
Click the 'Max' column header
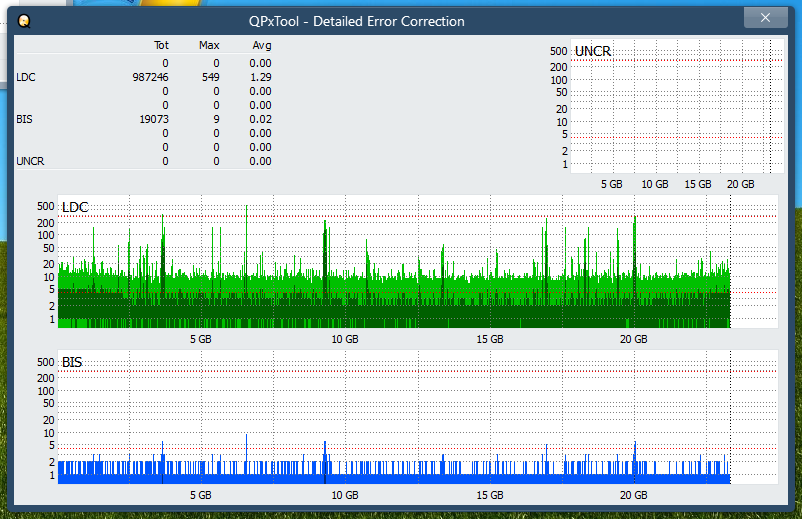click(x=209, y=46)
